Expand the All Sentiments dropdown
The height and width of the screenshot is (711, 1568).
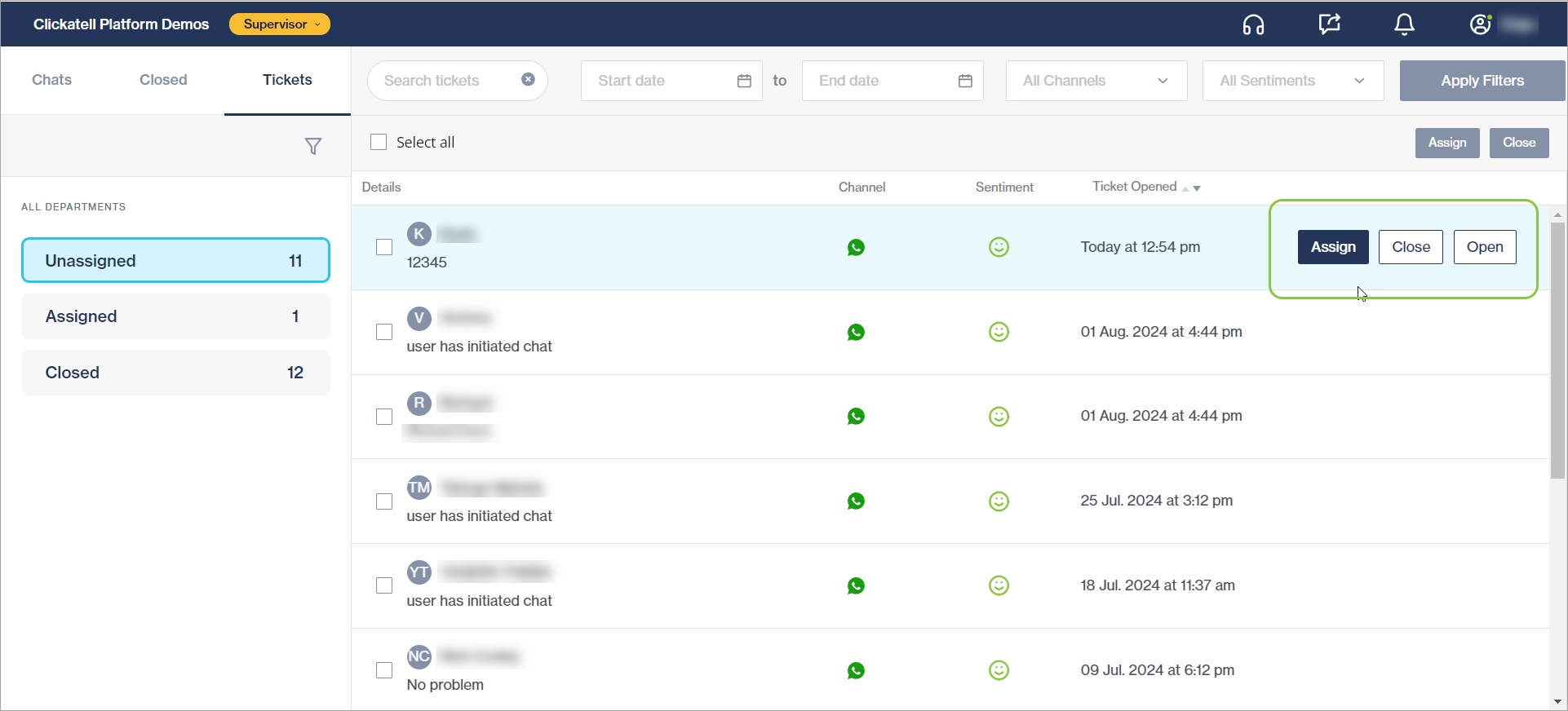(1292, 81)
